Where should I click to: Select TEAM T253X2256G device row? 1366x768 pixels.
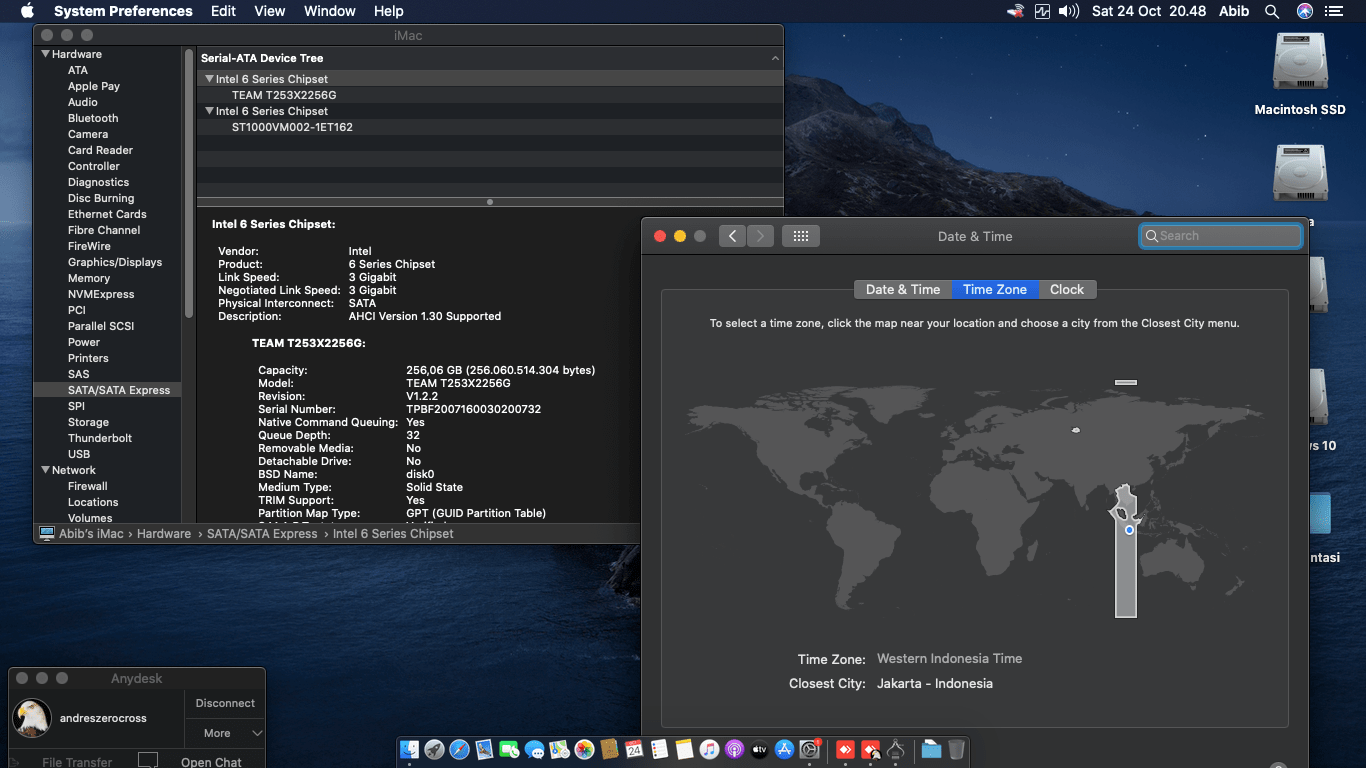click(490, 95)
